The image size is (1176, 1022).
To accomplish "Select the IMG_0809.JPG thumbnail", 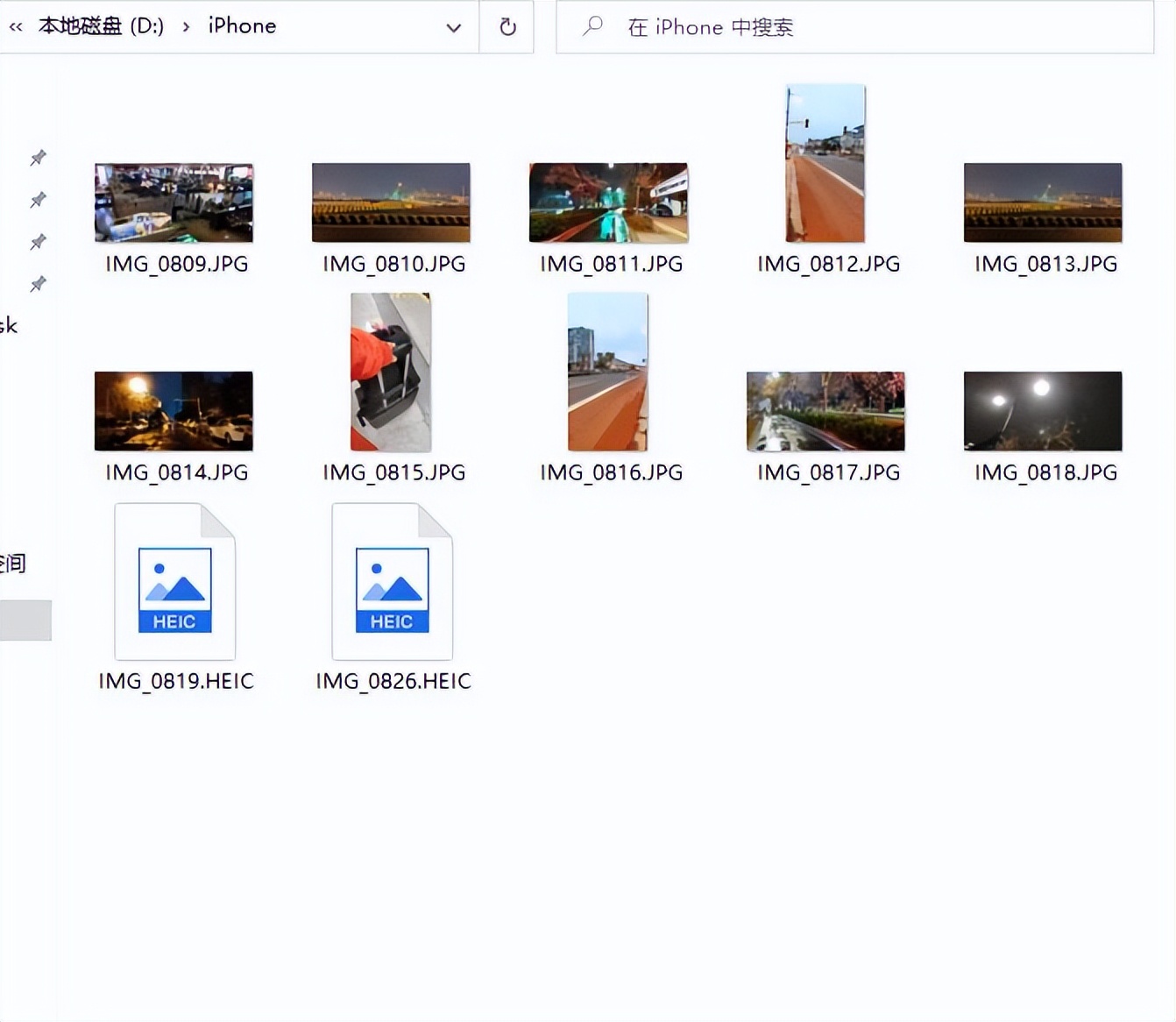I will 173,202.
